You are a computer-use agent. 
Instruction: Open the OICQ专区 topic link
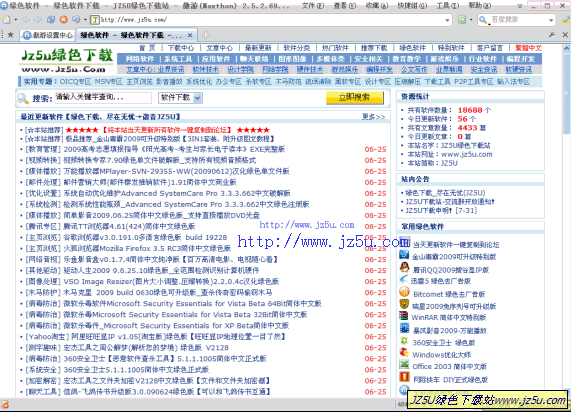pos(75,82)
